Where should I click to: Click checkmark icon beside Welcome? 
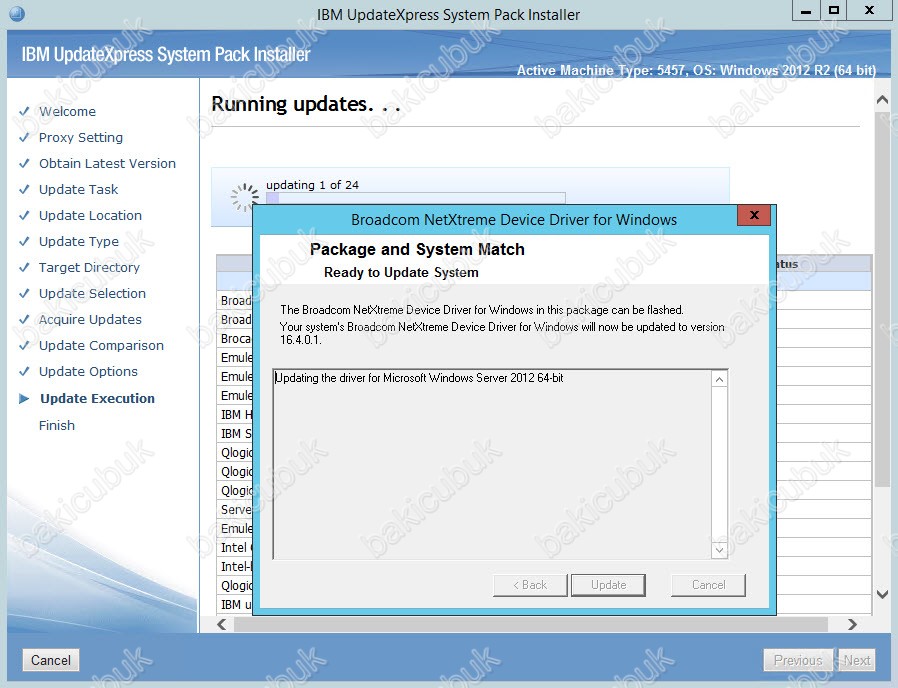[24, 111]
